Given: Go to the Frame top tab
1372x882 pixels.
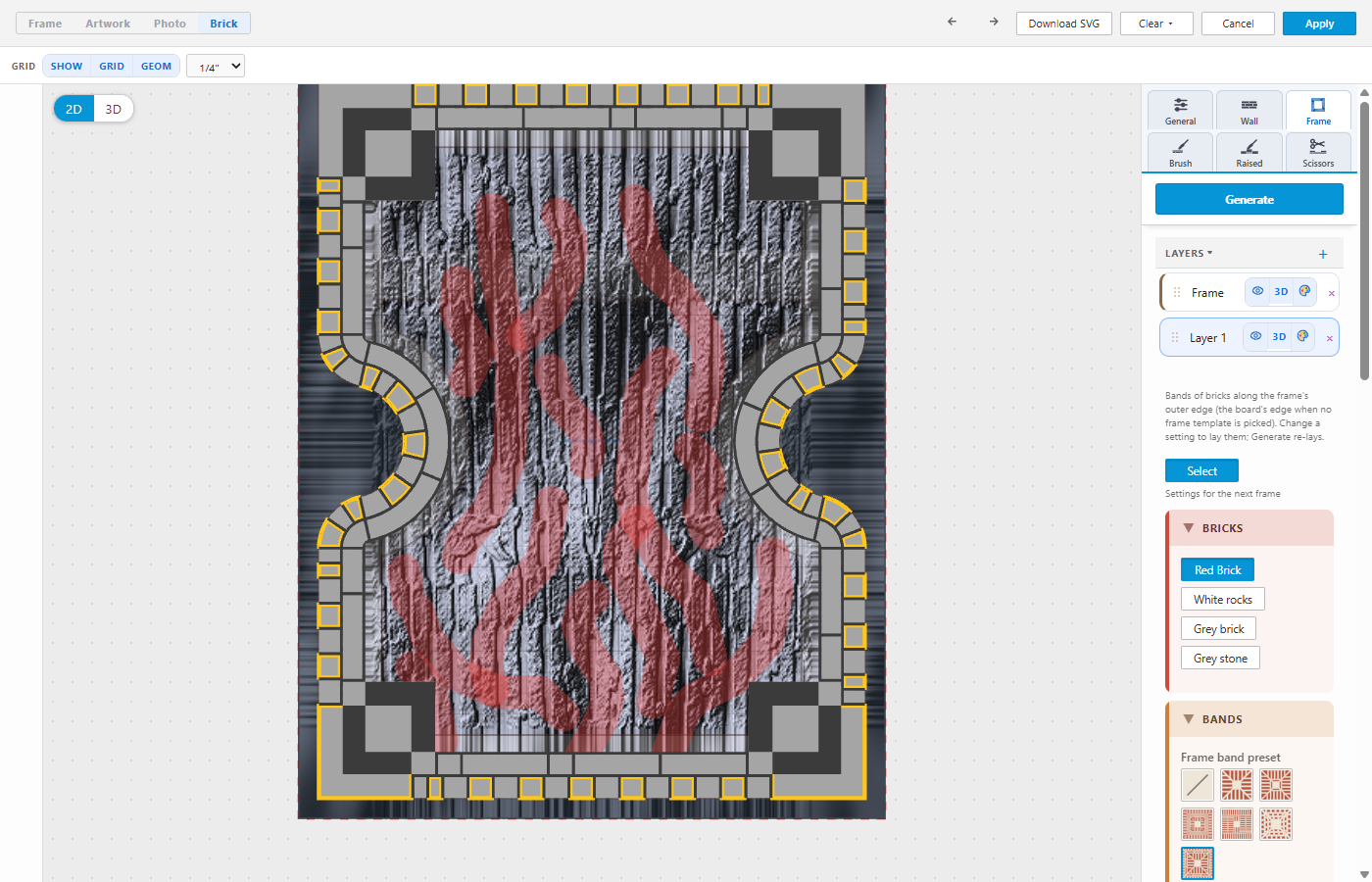Looking at the screenshot, I should (45, 24).
